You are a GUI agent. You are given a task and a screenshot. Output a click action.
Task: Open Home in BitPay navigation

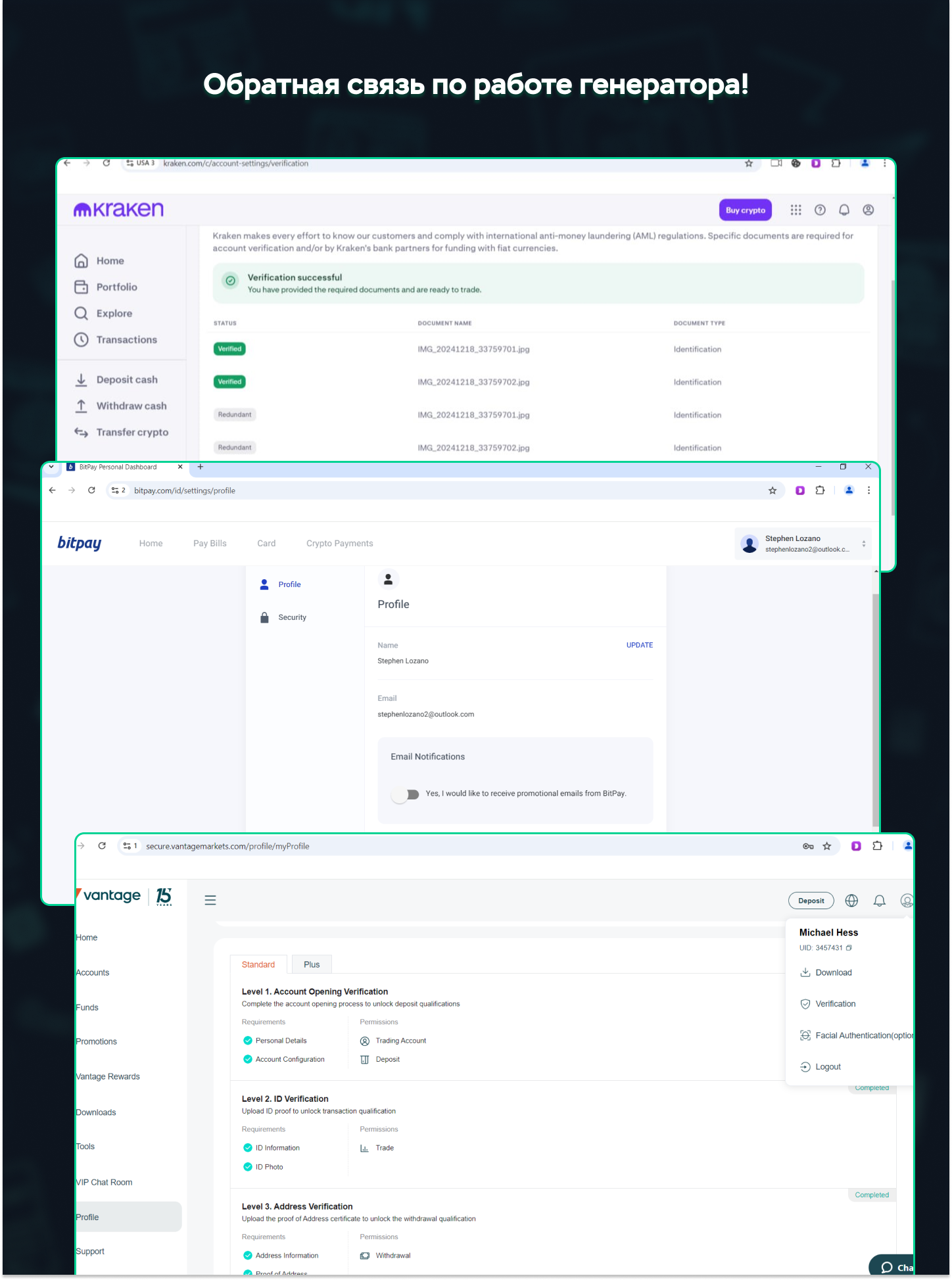[151, 544]
